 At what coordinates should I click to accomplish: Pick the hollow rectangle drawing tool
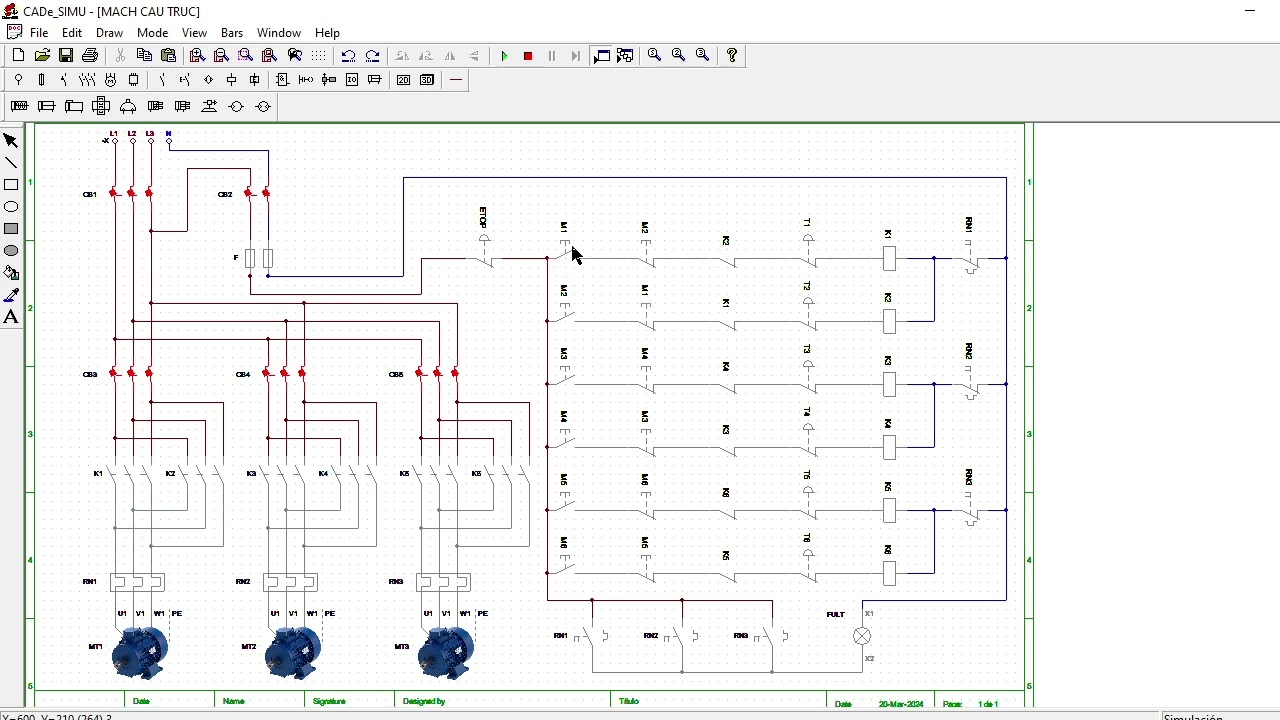tap(11, 185)
